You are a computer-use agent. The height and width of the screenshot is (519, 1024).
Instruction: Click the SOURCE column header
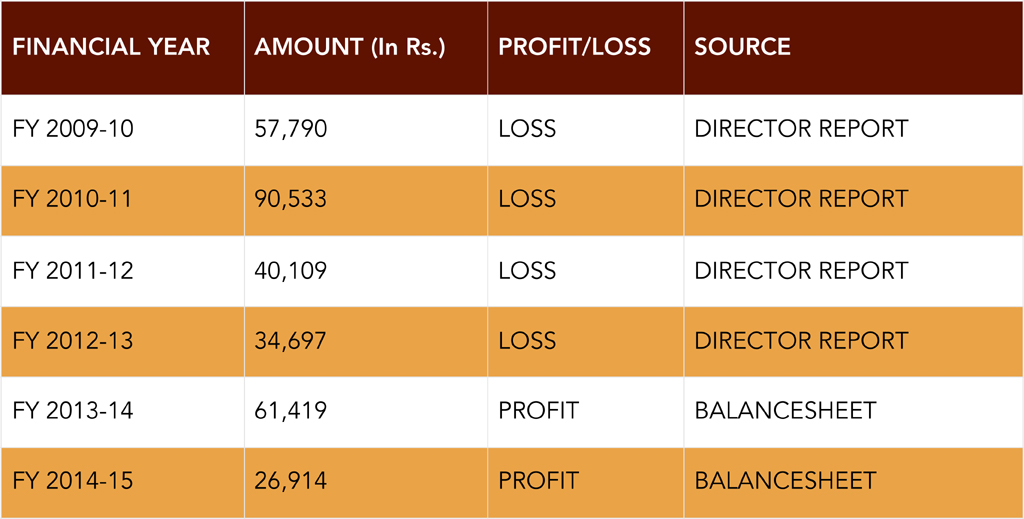(x=742, y=47)
